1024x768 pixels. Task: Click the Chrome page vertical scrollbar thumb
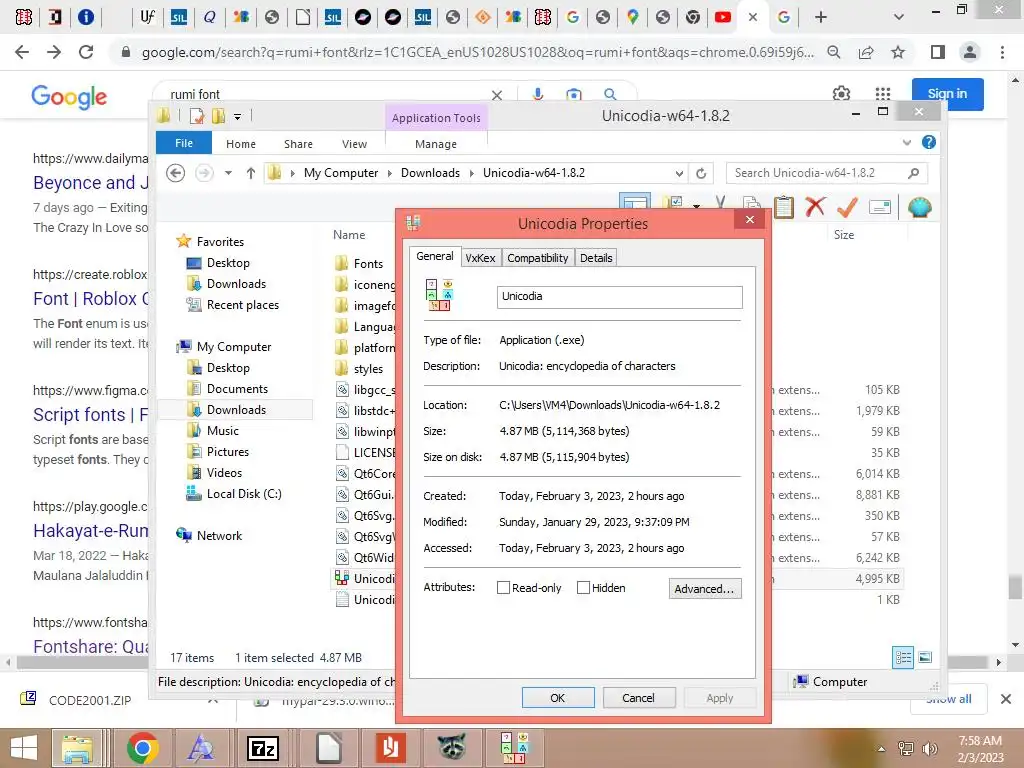[x=1014, y=587]
